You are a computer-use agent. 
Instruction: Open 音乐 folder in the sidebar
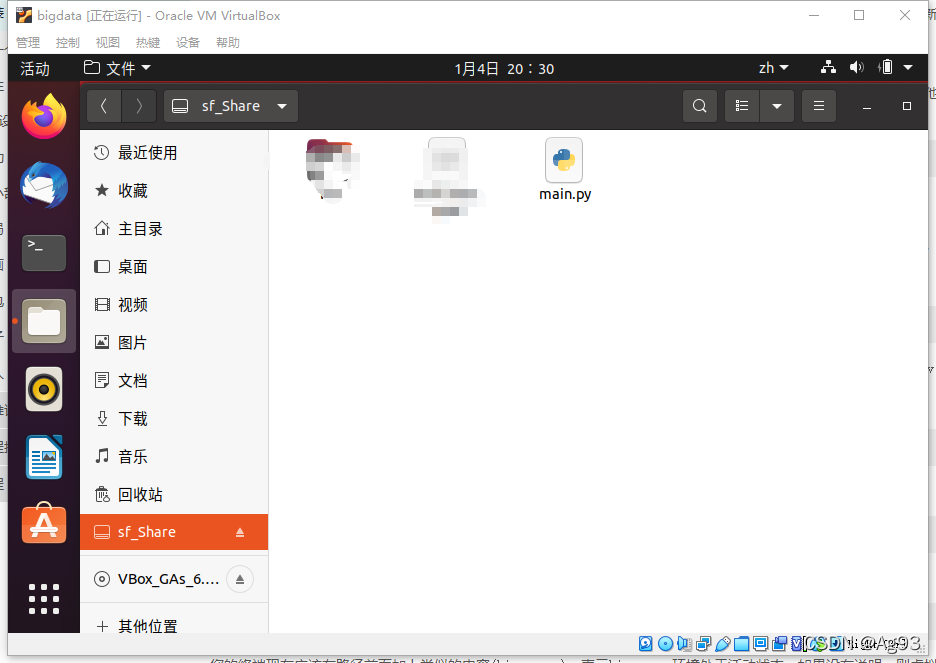click(x=174, y=457)
